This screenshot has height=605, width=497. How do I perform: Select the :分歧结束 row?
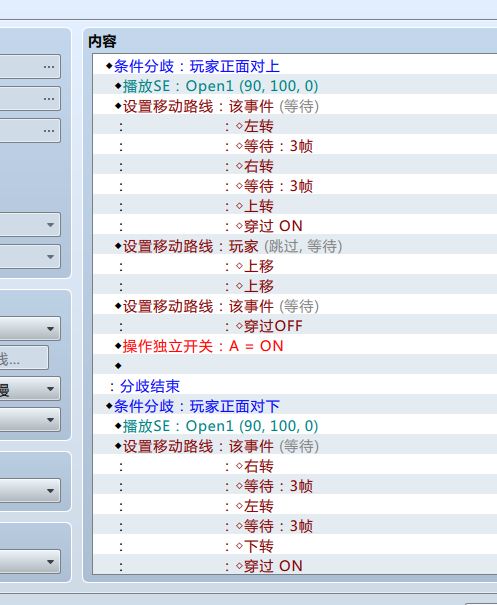point(295,386)
